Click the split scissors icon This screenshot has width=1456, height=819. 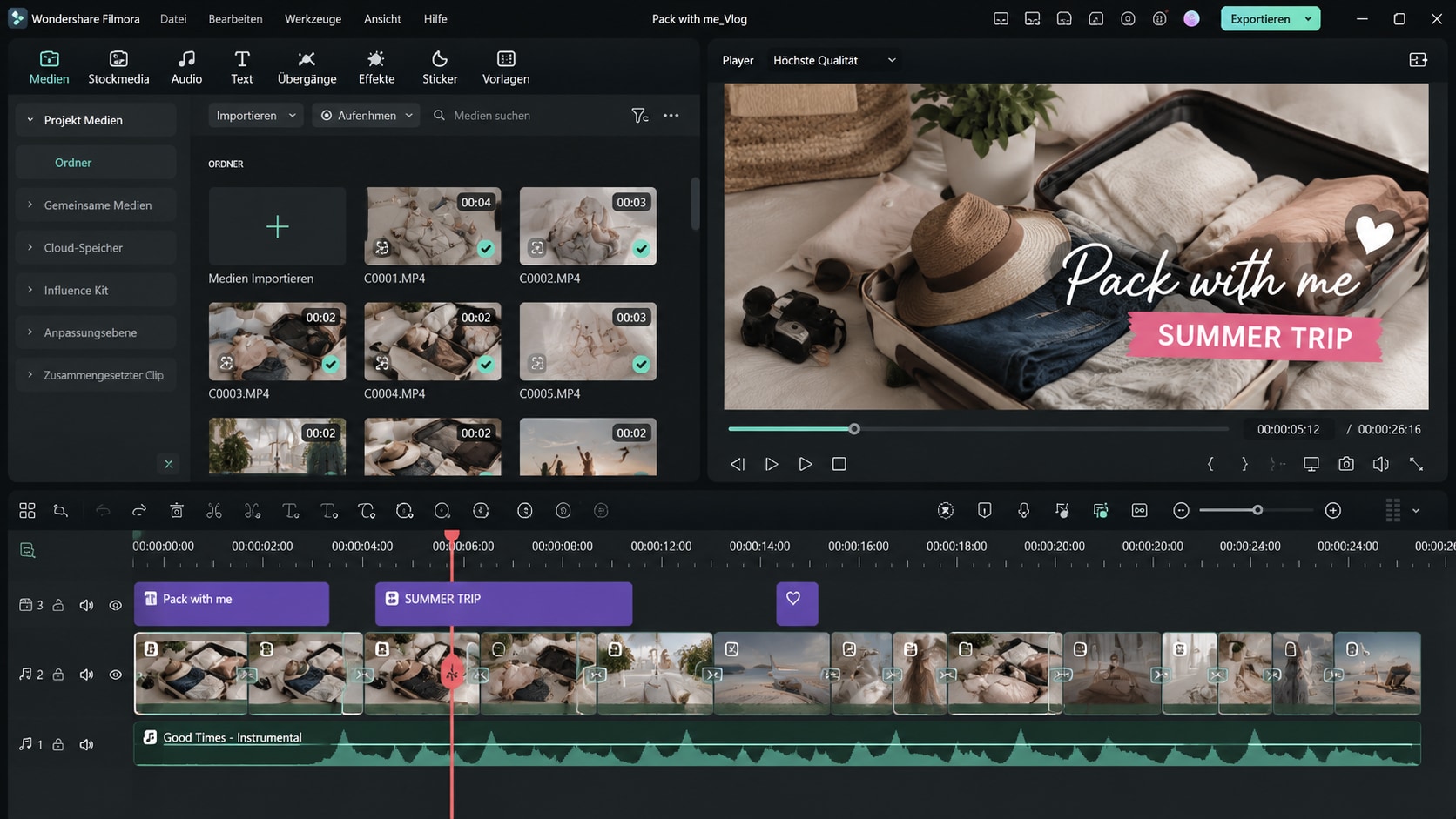point(214,511)
